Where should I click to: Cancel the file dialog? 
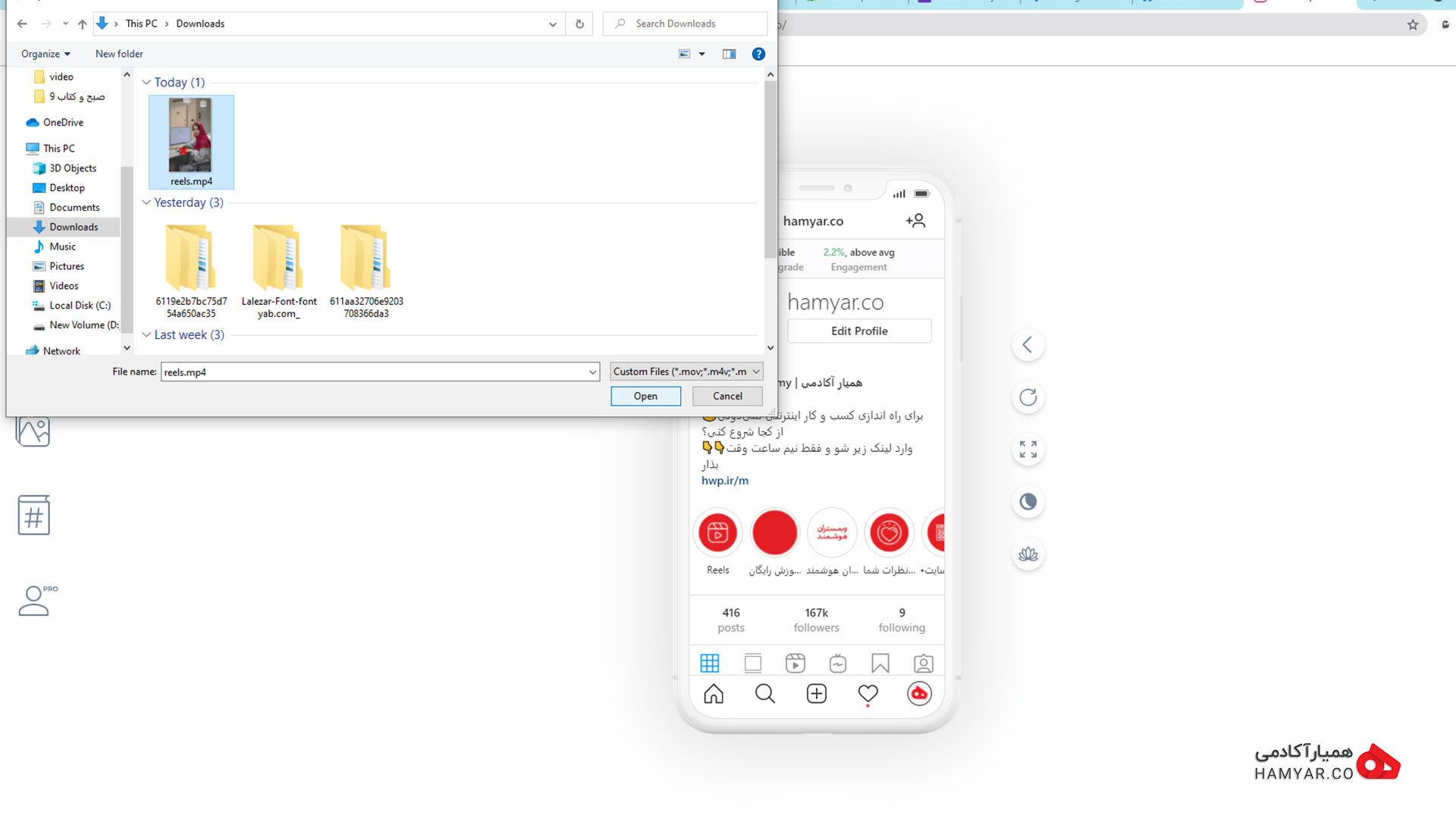(727, 396)
